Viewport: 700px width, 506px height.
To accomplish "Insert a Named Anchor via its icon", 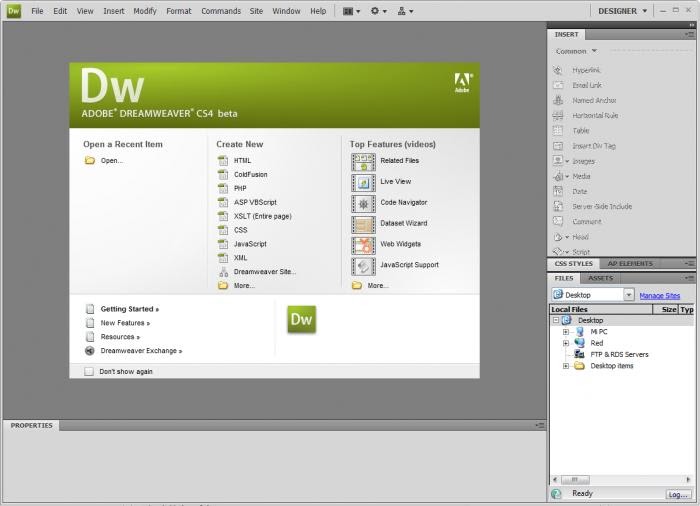I will 558,100.
